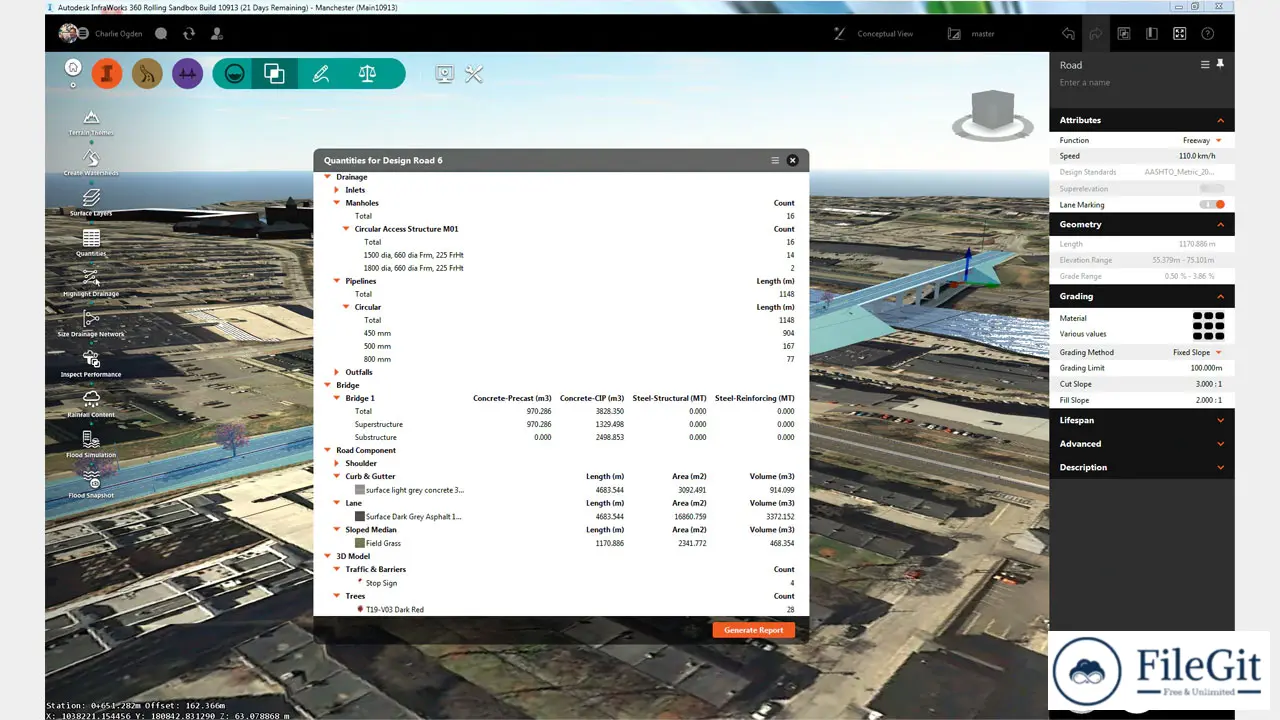Screen dimensions: 1280x720
Task: Click the undo arrow
Action: [x=1068, y=33]
